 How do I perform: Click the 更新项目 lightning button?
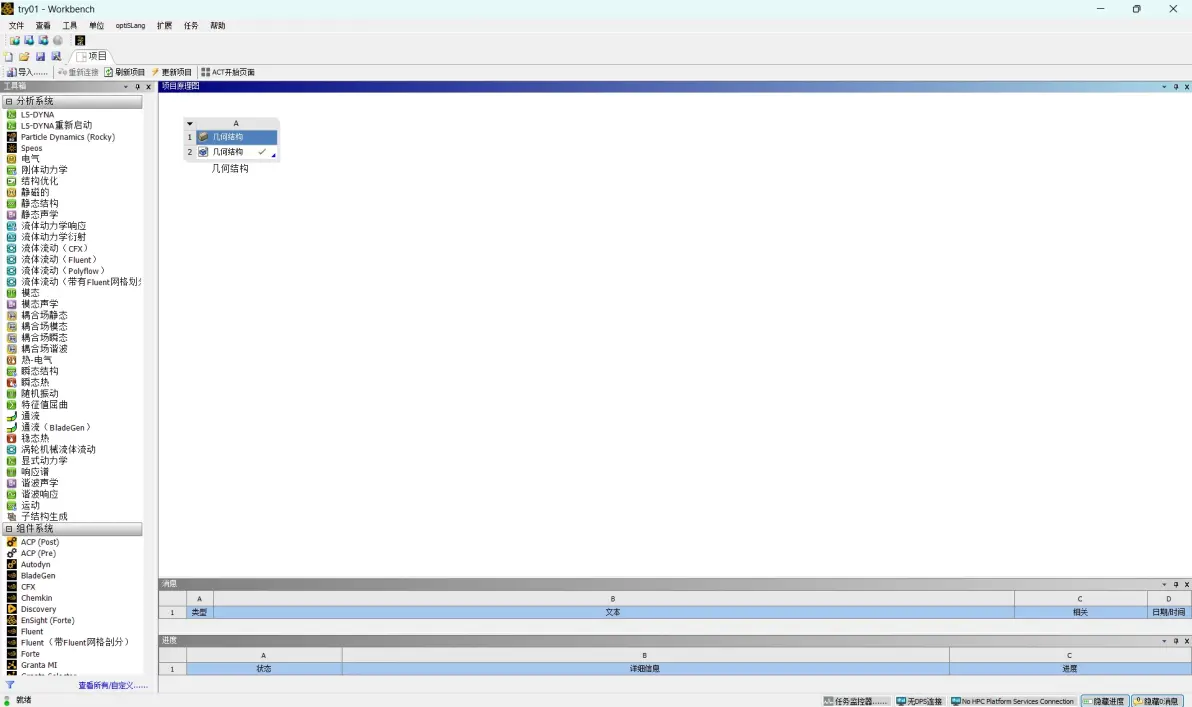coord(172,72)
